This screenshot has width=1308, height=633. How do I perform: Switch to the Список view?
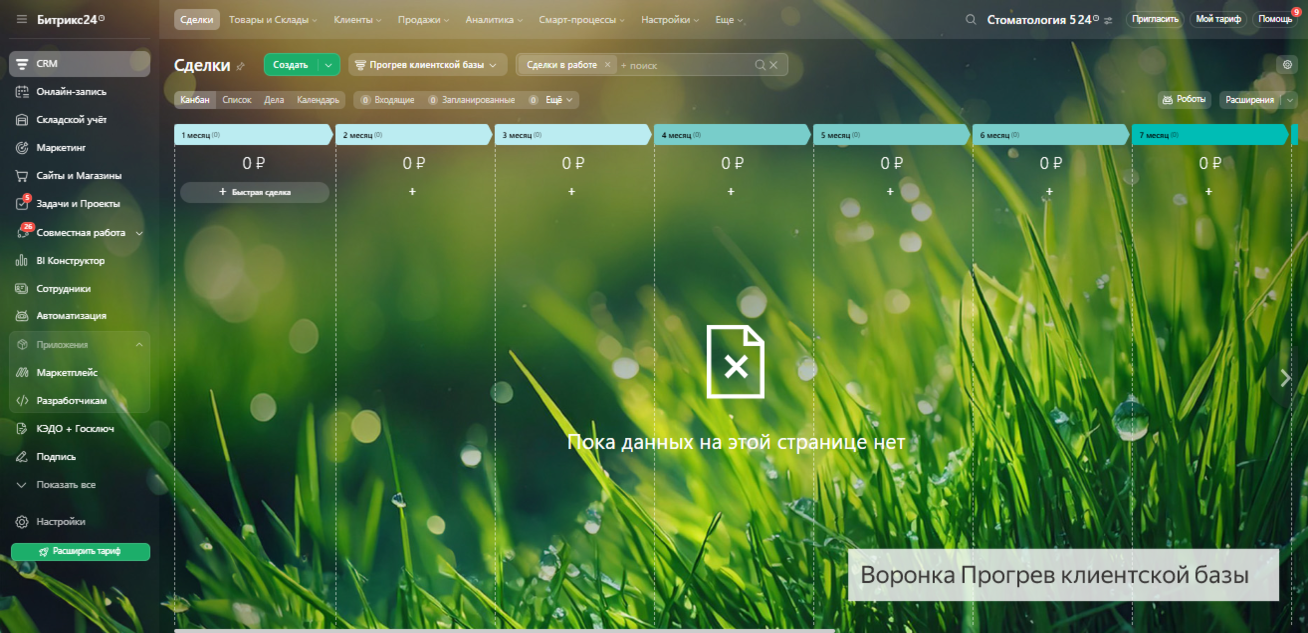coord(237,100)
